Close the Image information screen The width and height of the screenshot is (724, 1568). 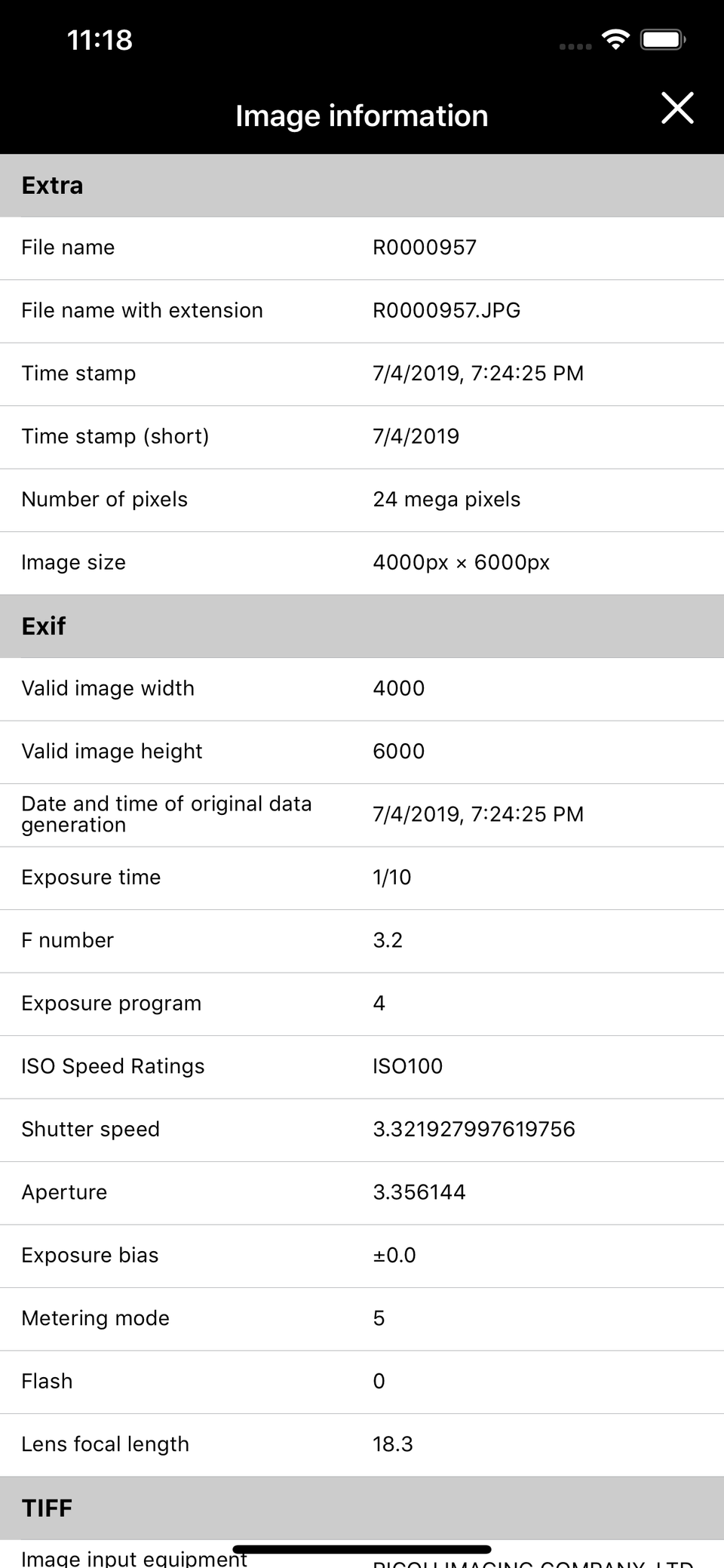point(676,108)
